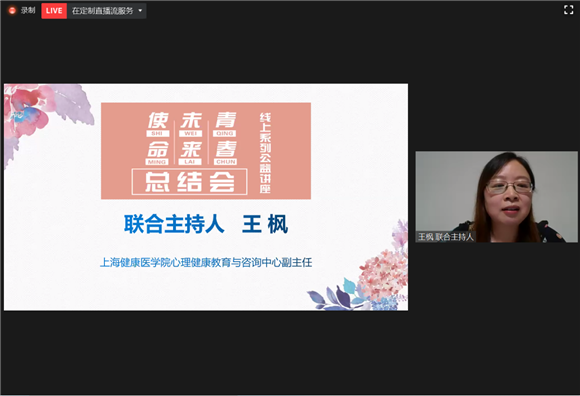Screen dimensions: 580x396
Task: Click the 录制 recording text
Action: pyautogui.click(x=28, y=10)
